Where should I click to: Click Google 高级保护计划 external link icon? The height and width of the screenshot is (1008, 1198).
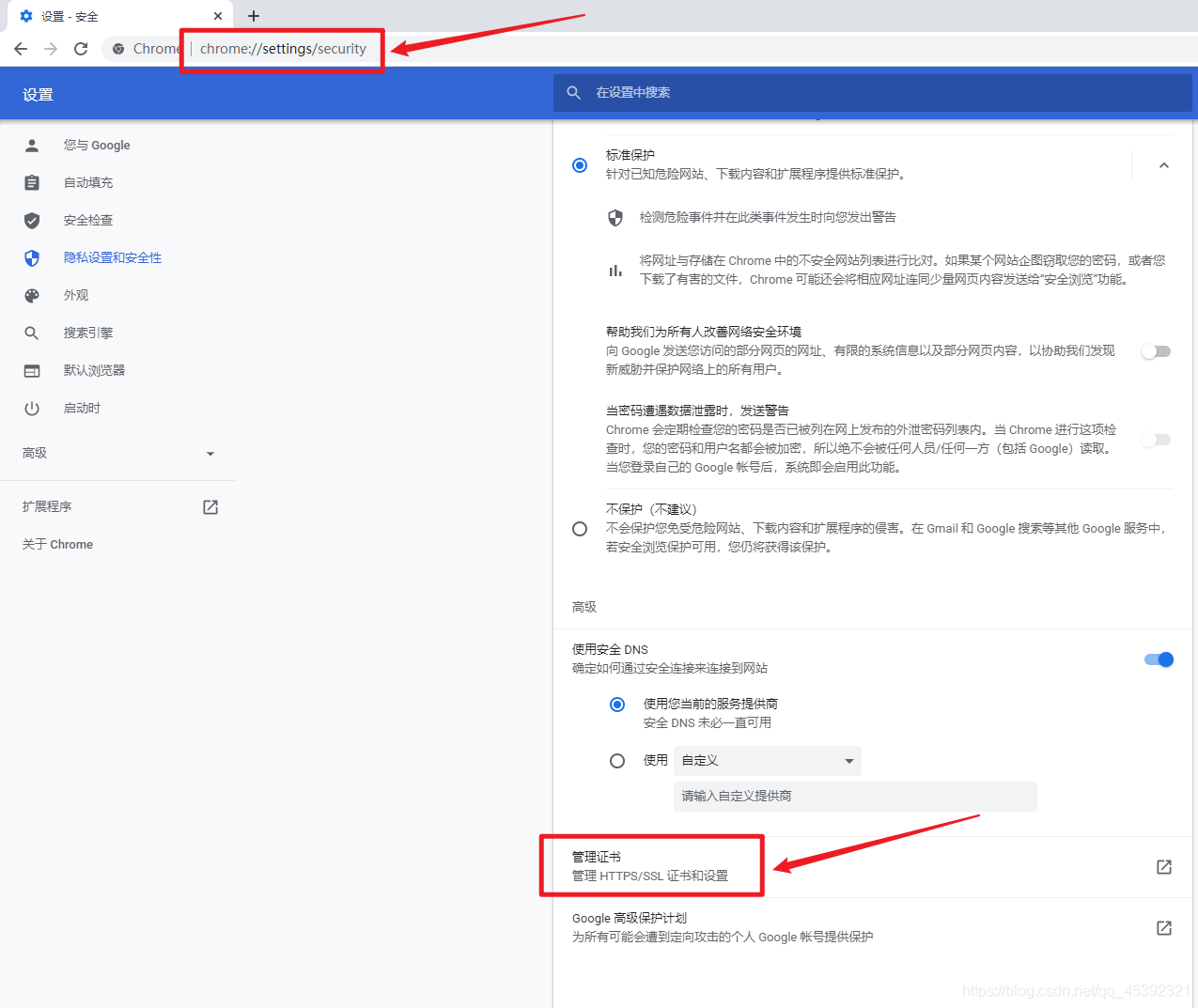coord(1163,927)
